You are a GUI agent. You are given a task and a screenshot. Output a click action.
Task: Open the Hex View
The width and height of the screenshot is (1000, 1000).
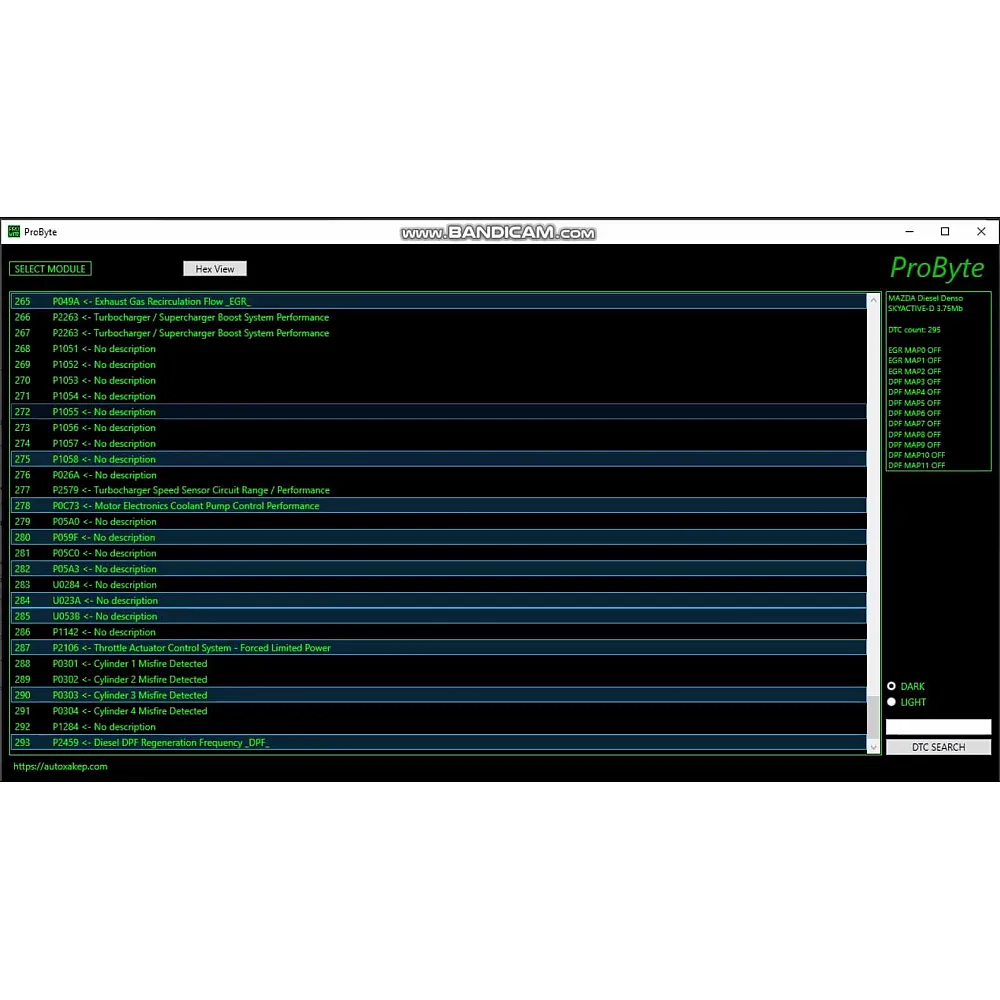click(215, 269)
